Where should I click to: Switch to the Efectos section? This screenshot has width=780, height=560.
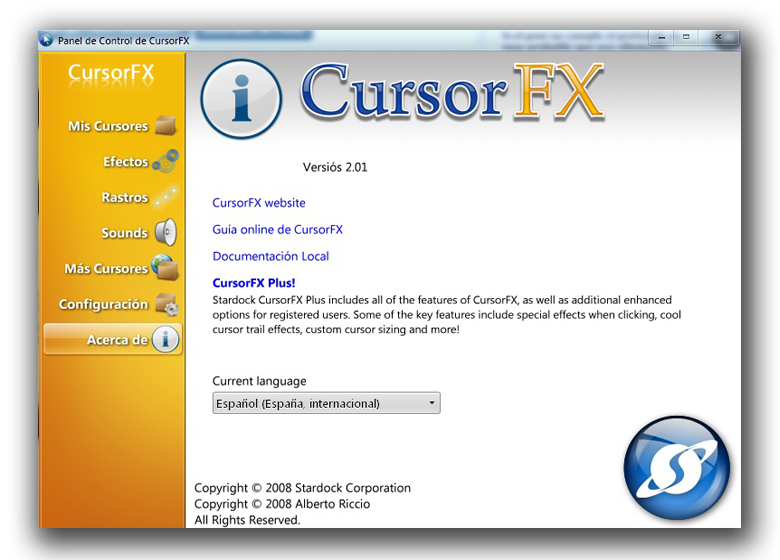112,162
